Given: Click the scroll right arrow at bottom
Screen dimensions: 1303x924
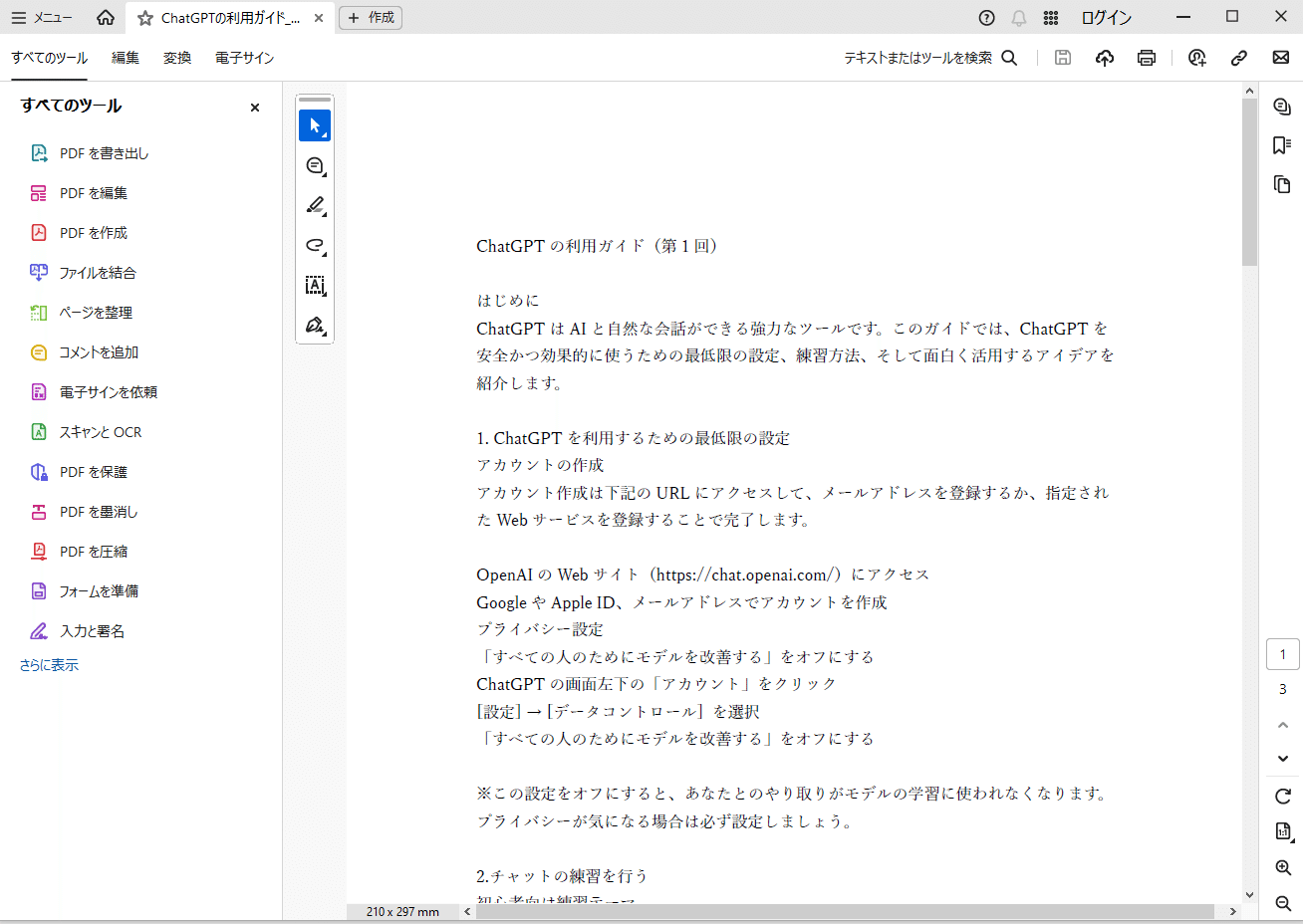Looking at the screenshot, I should coord(1232,911).
